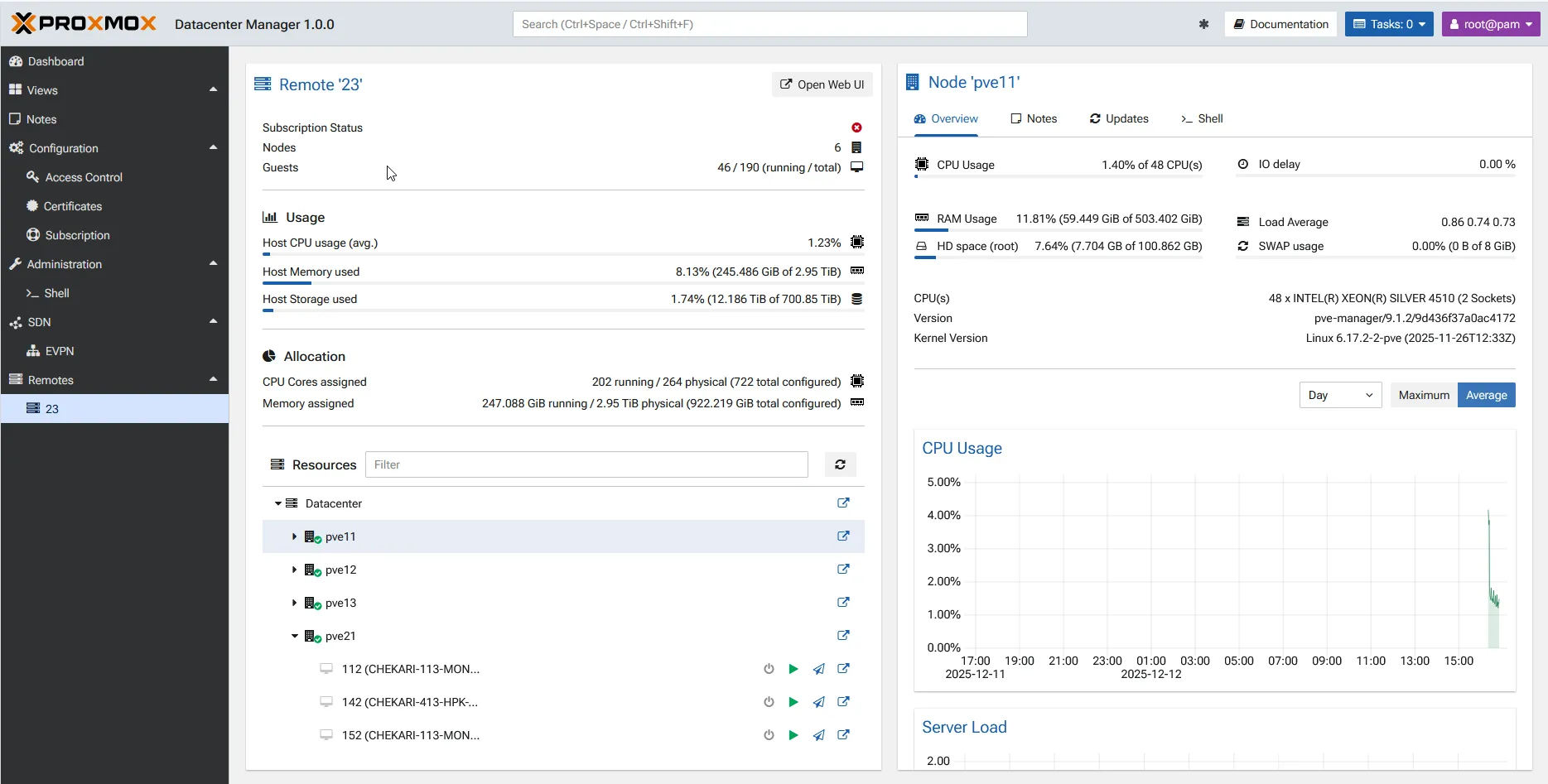Screen dimensions: 1548x784
Task: Collapse the Configuration sidebar section
Action: click(x=213, y=148)
